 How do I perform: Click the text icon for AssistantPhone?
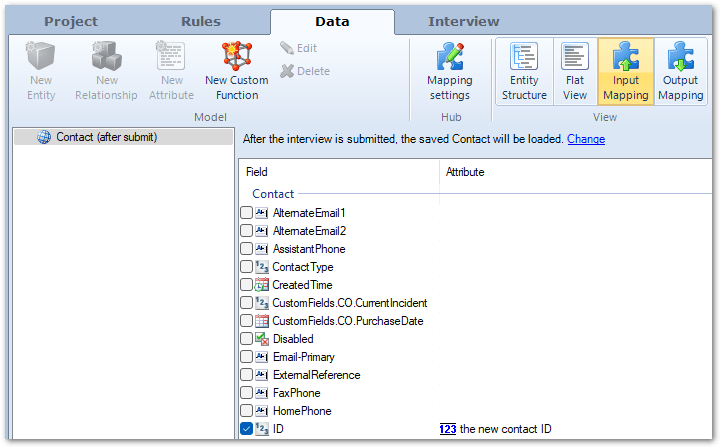tap(262, 249)
